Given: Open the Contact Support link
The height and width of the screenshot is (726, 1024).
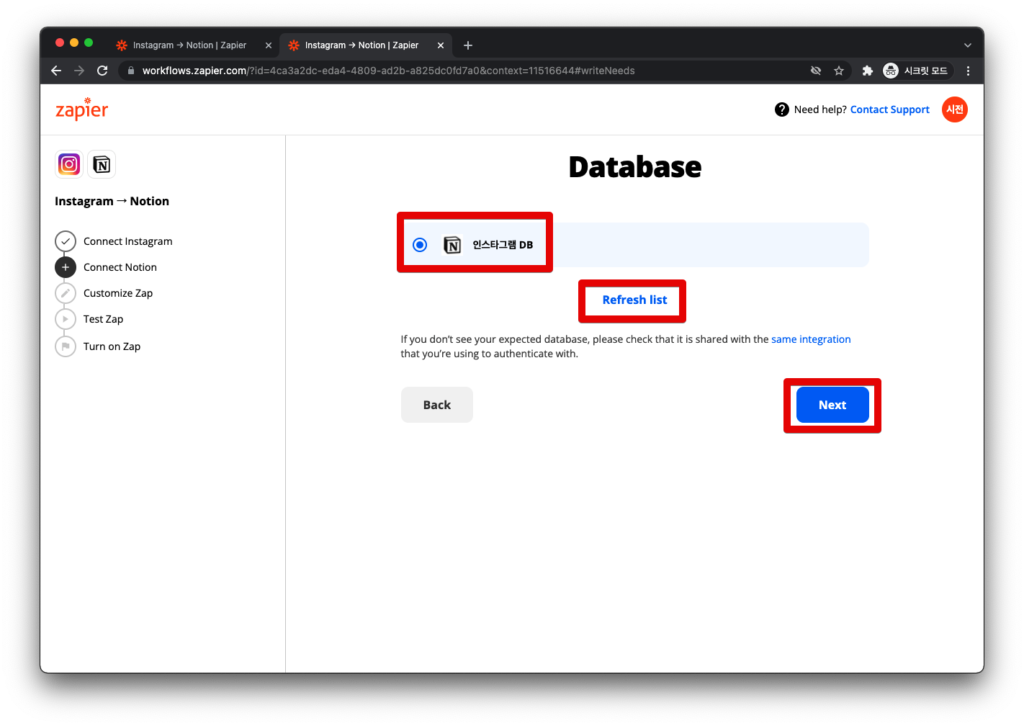Looking at the screenshot, I should point(889,110).
